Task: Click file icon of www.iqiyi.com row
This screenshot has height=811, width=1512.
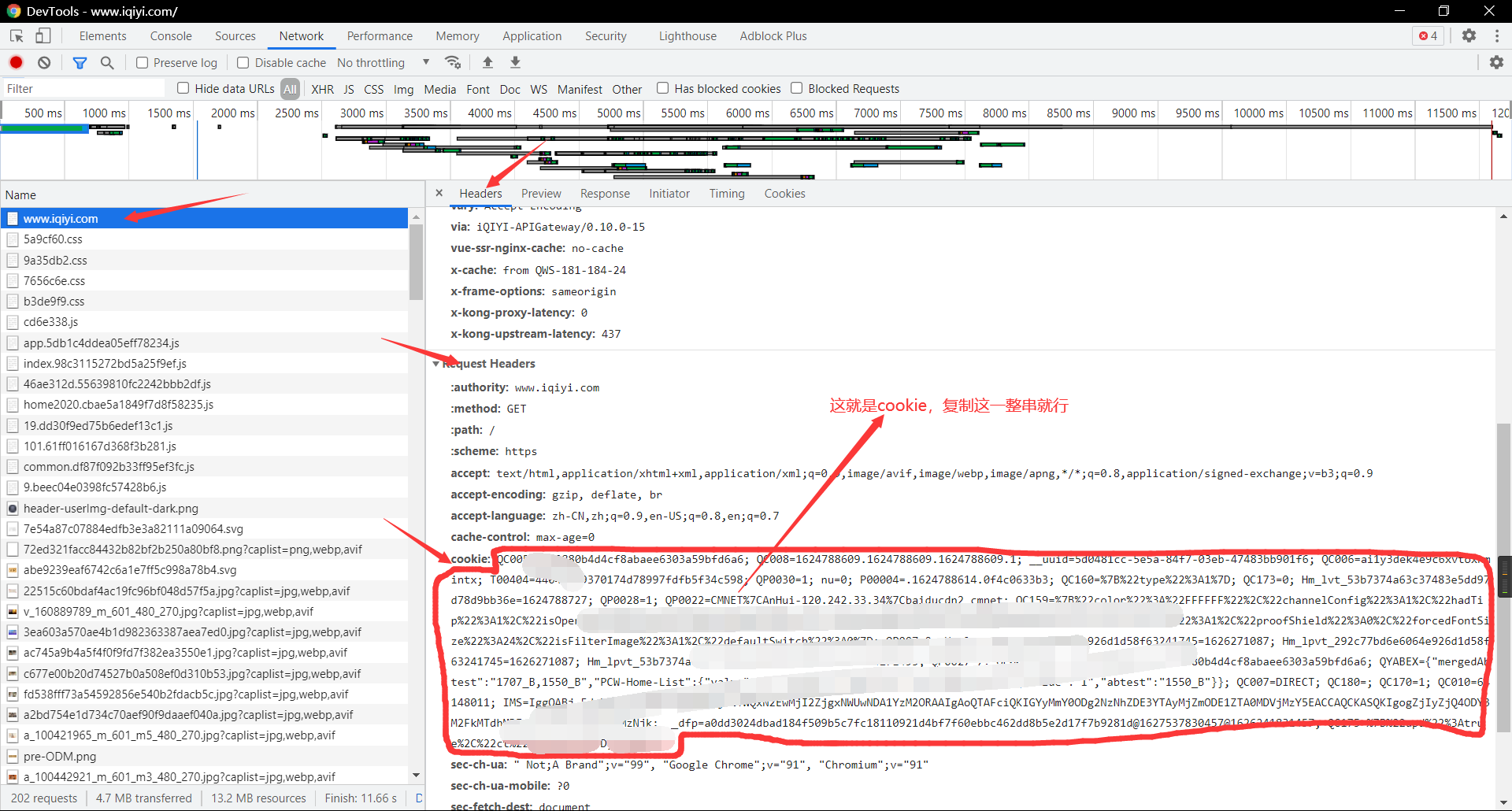Action: tap(13, 218)
